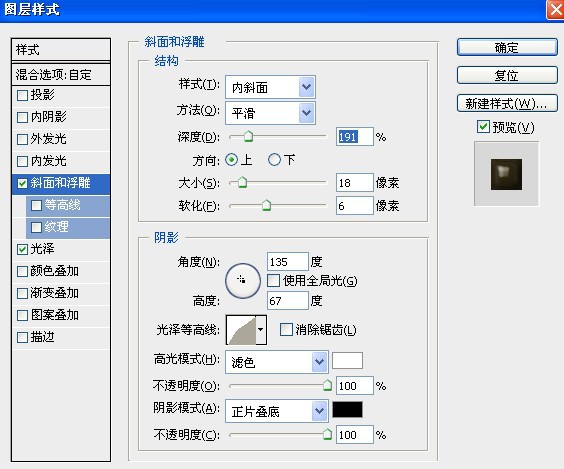Click the 新建样式 new style button

tap(507, 104)
